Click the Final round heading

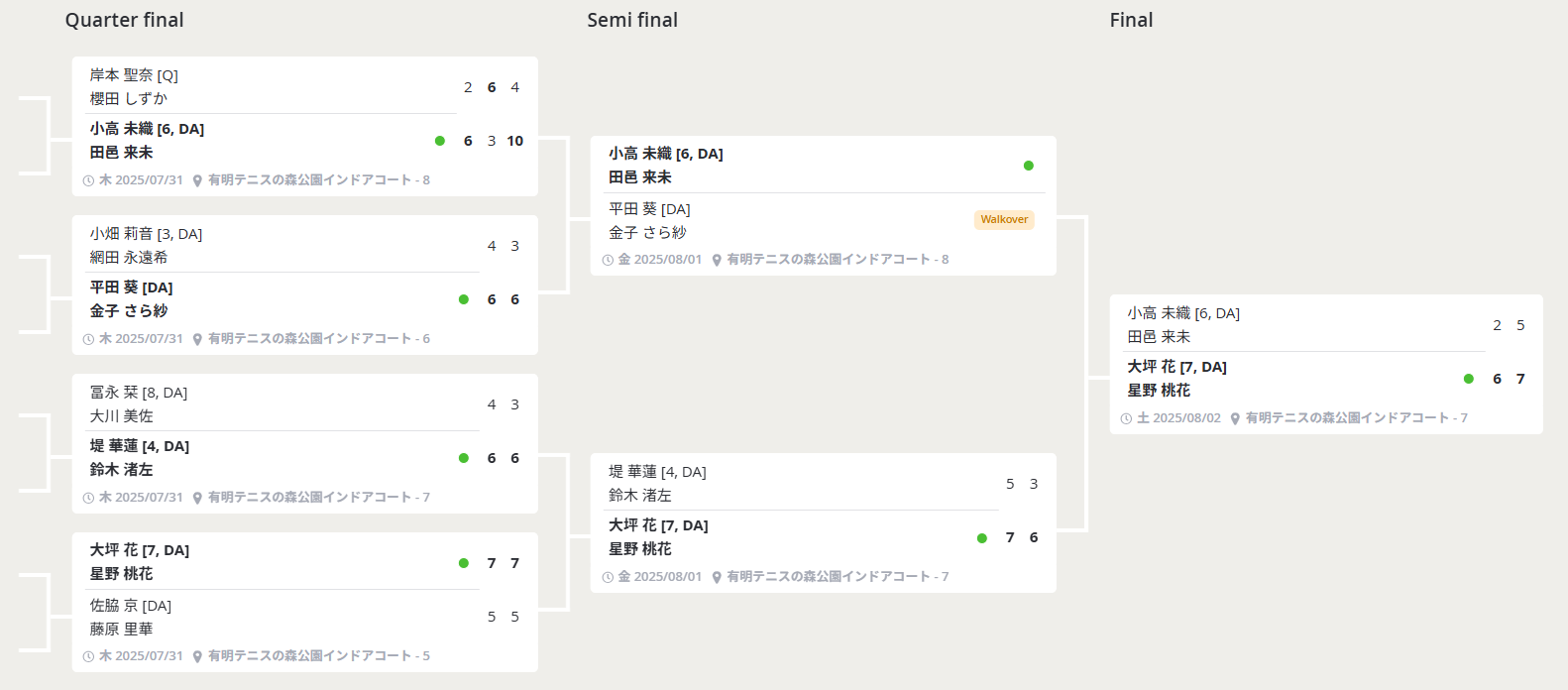coord(1131,20)
